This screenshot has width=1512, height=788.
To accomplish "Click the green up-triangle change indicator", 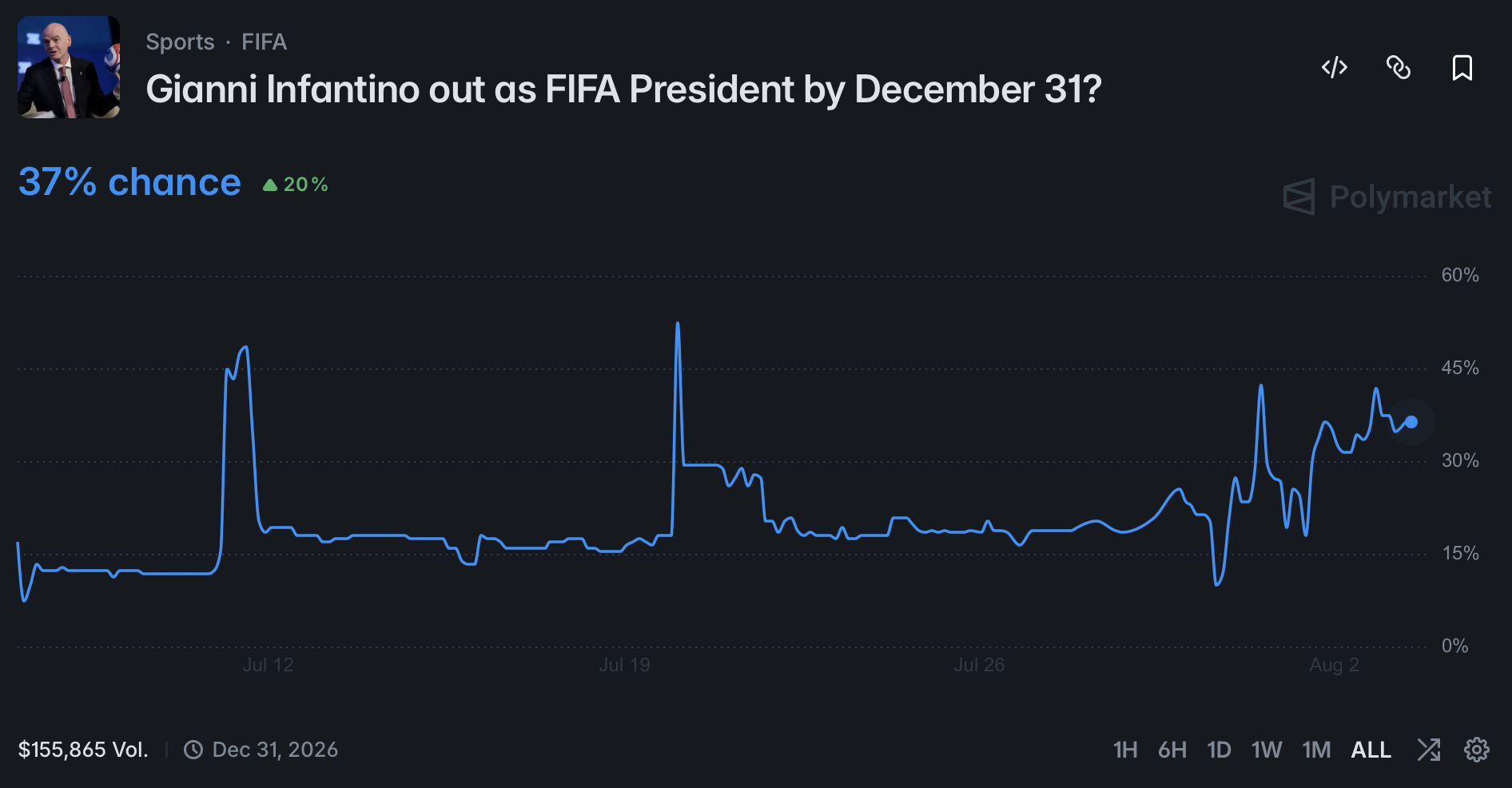I will (270, 185).
